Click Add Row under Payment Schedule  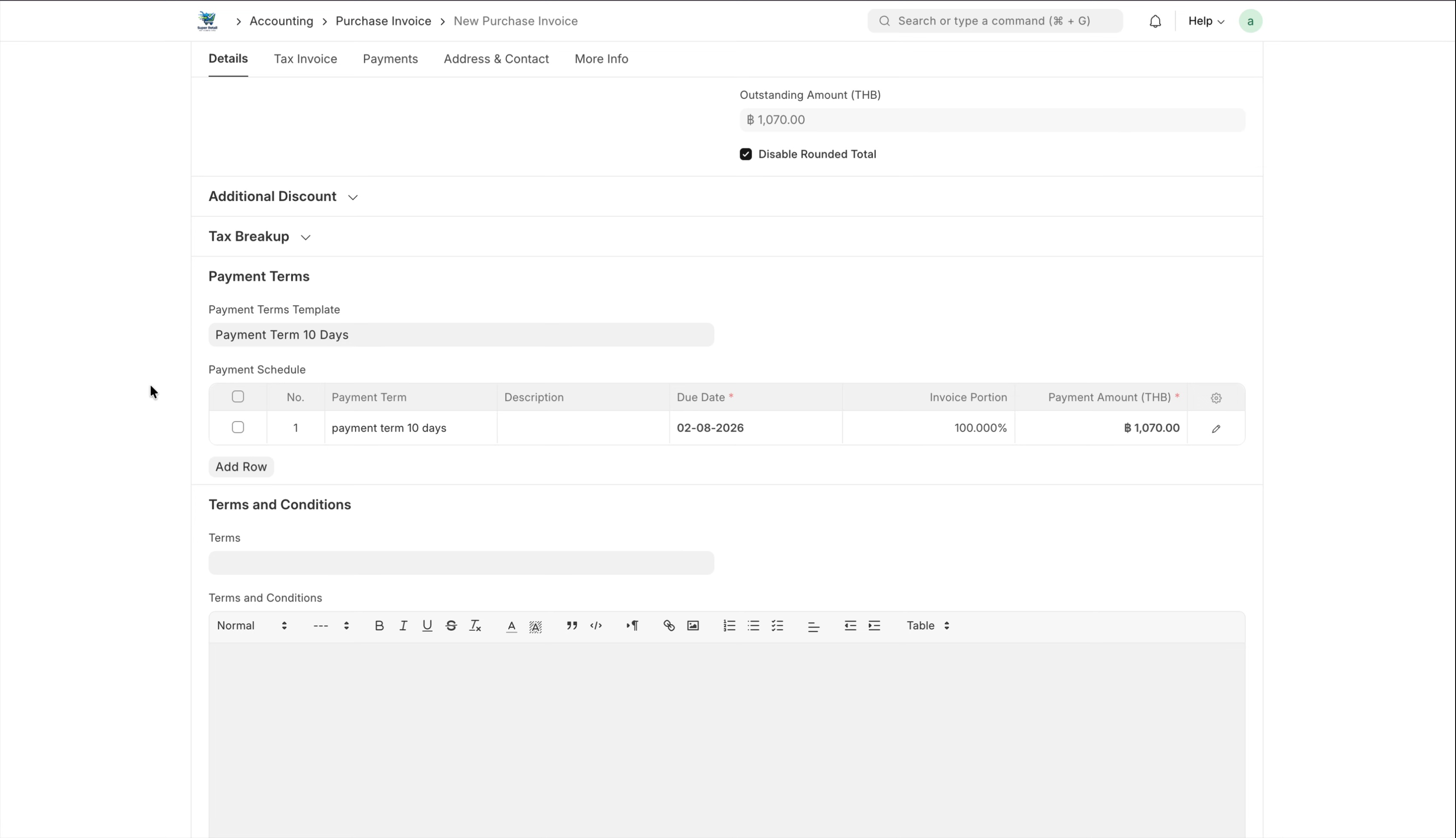pos(241,467)
